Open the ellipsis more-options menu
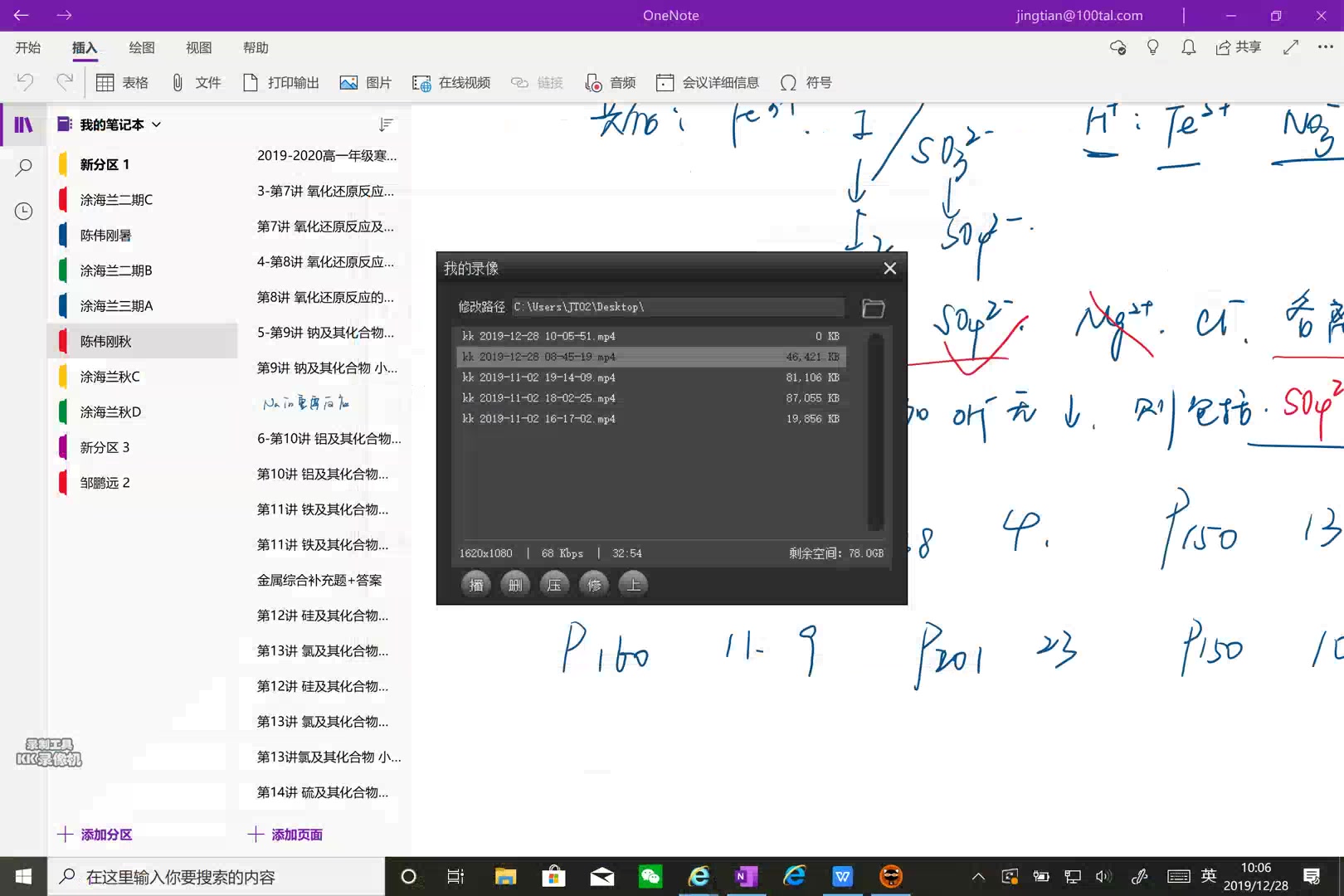The width and height of the screenshot is (1344, 896). 1324,47
